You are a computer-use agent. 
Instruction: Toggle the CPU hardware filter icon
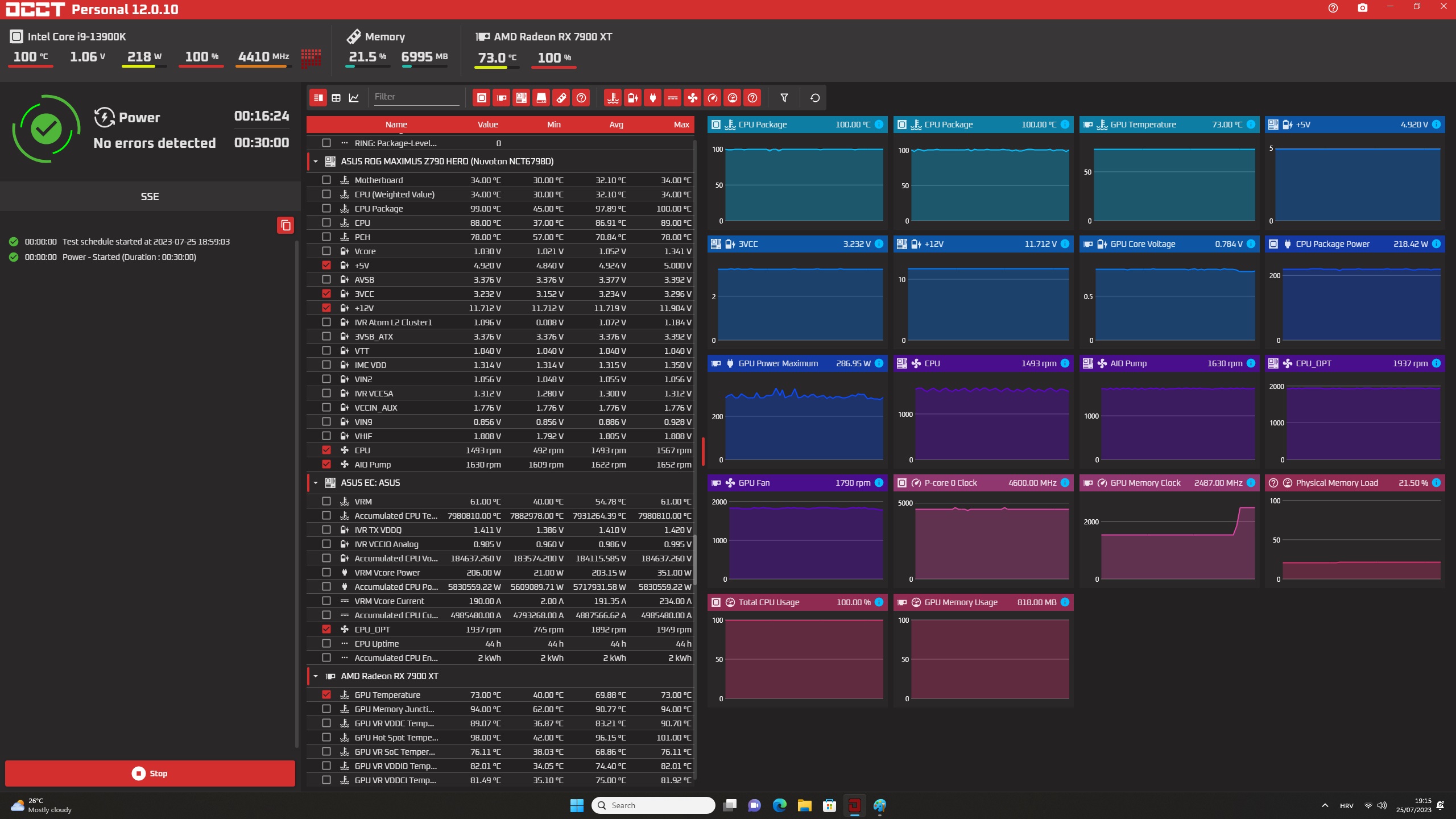click(482, 98)
